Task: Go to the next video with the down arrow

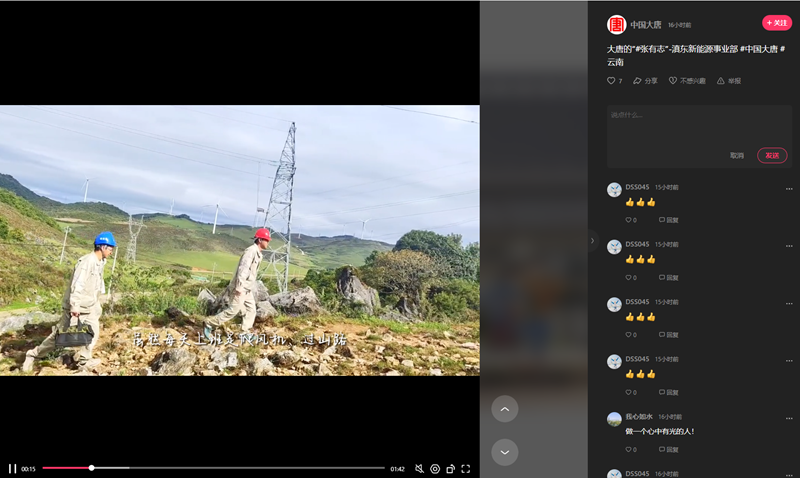Action: [505, 452]
